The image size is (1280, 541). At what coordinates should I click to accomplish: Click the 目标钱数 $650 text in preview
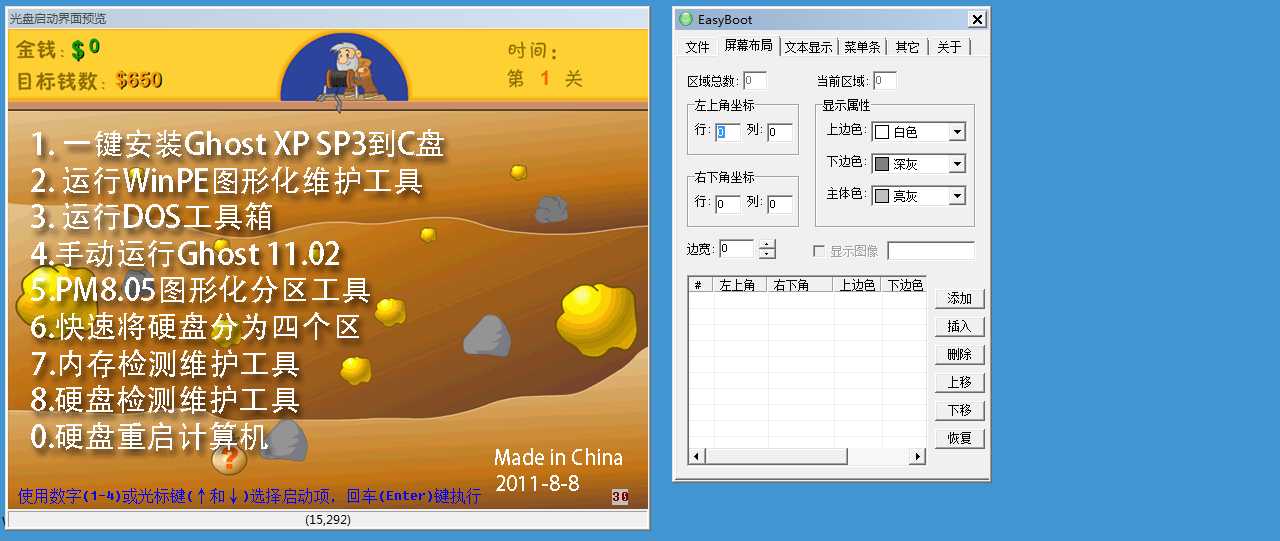coord(90,80)
